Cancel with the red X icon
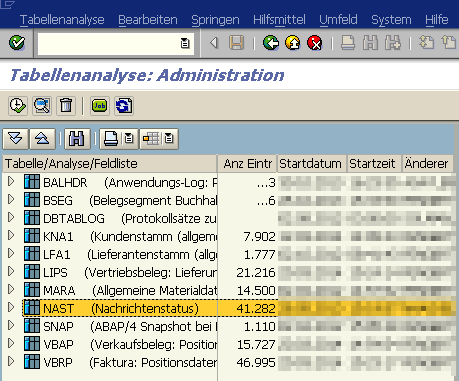459x381 pixels. point(315,43)
